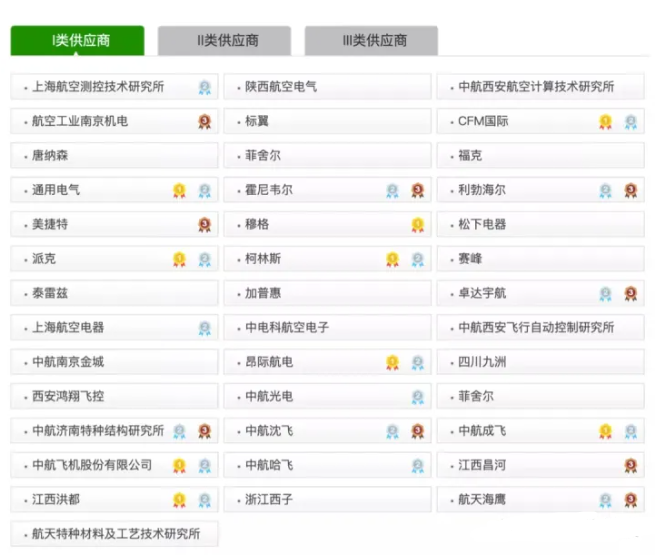This screenshot has width=664, height=559.
Task: Click the supplier name 利勃海尔
Action: (482, 190)
